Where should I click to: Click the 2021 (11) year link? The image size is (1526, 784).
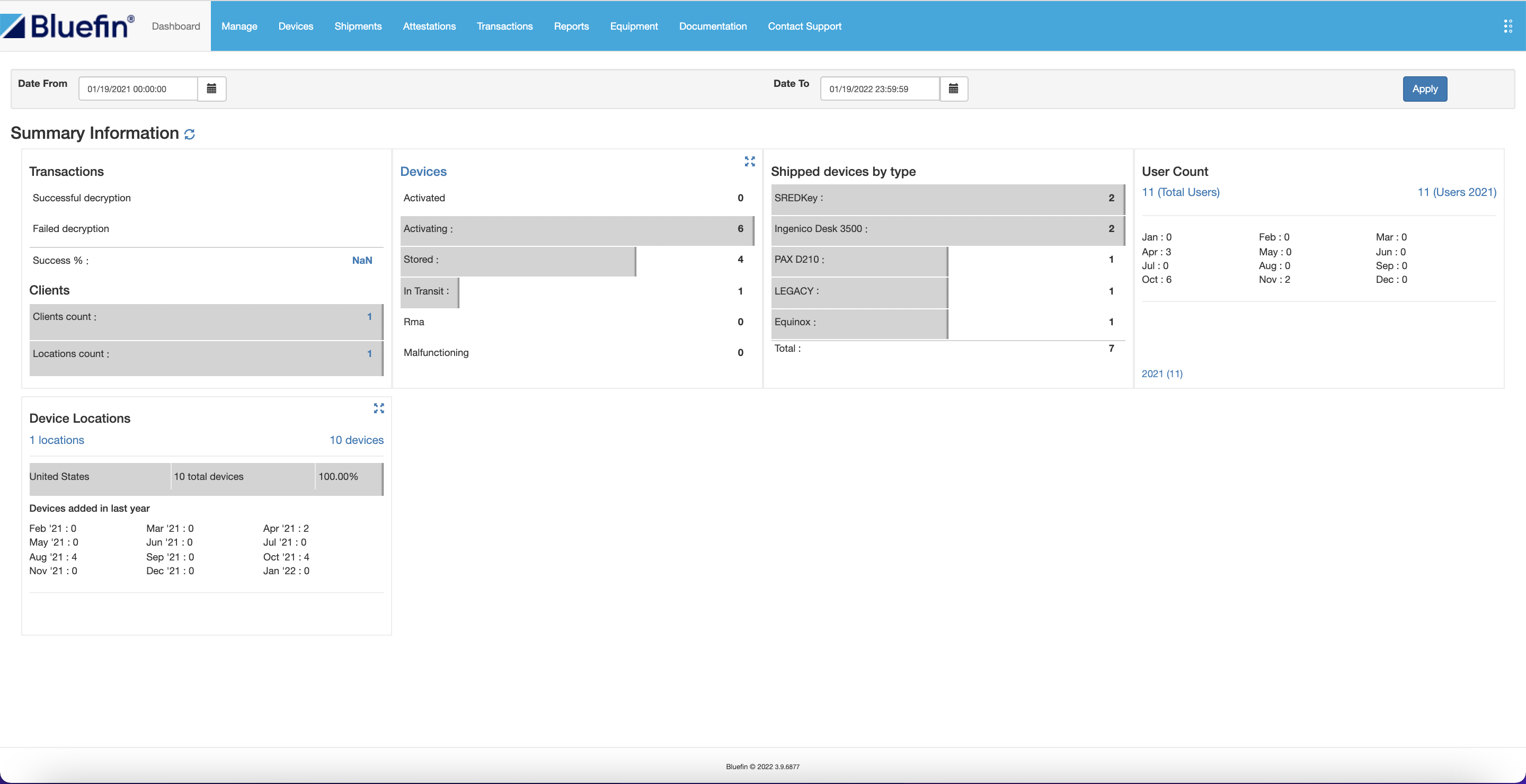pyautogui.click(x=1161, y=373)
